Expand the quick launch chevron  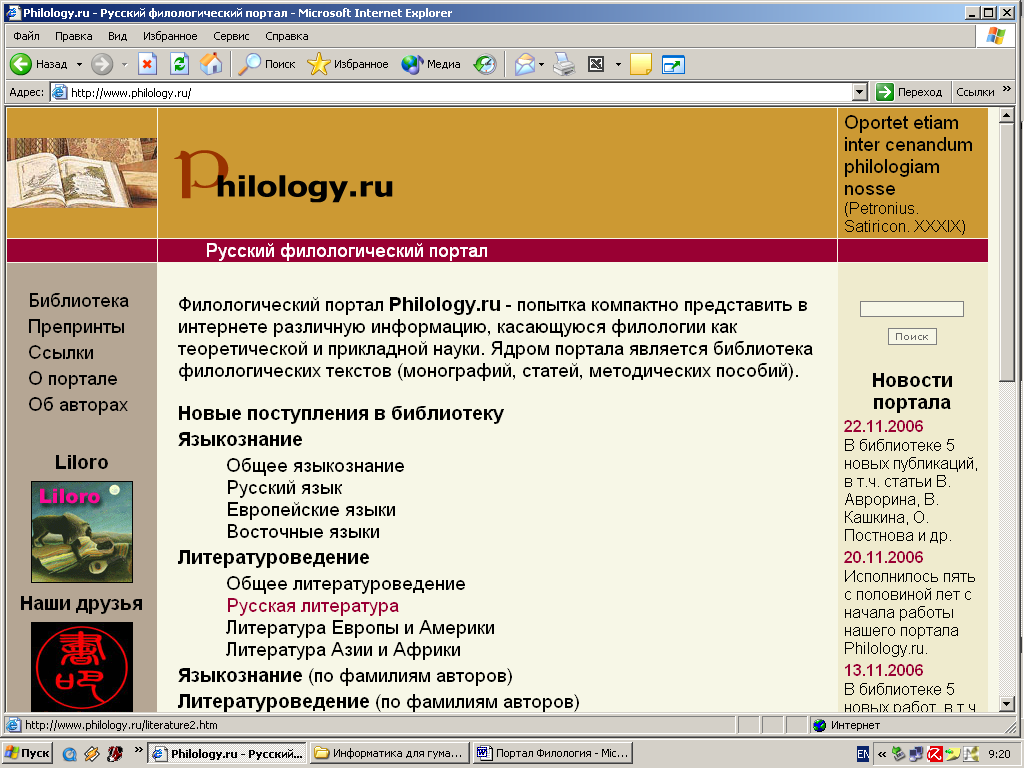point(138,750)
